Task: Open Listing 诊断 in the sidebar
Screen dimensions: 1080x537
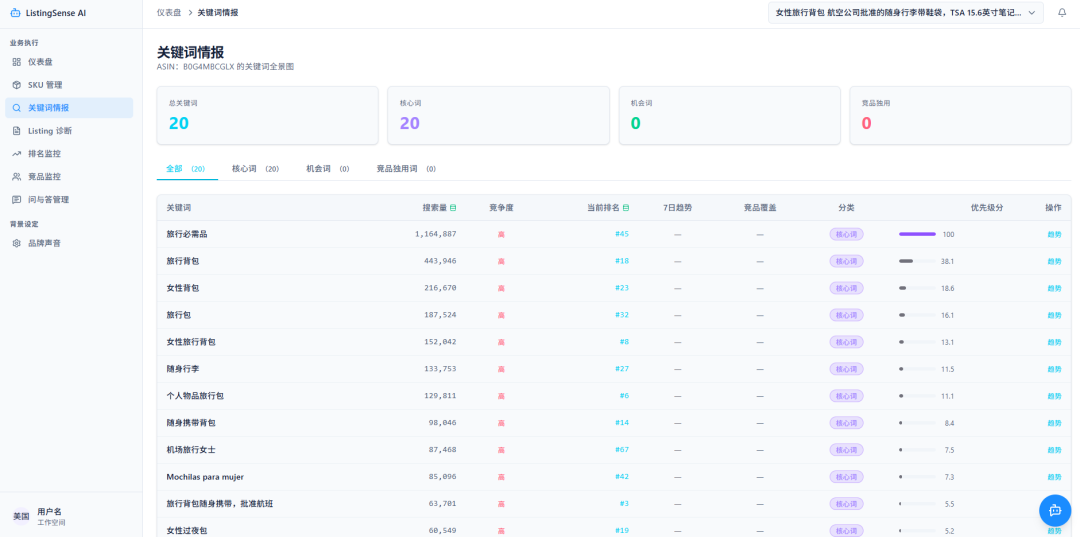Action: [69, 131]
